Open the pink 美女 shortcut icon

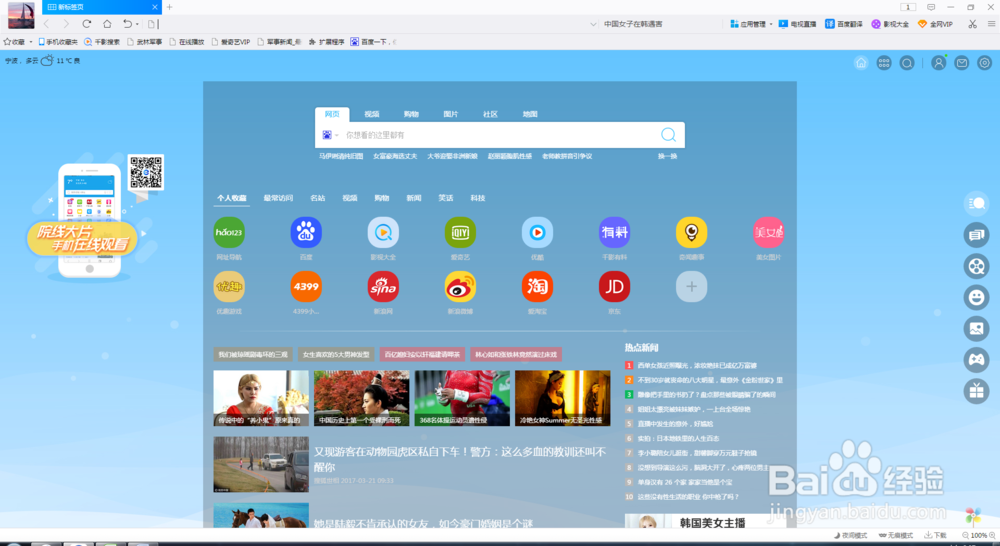(x=768, y=232)
